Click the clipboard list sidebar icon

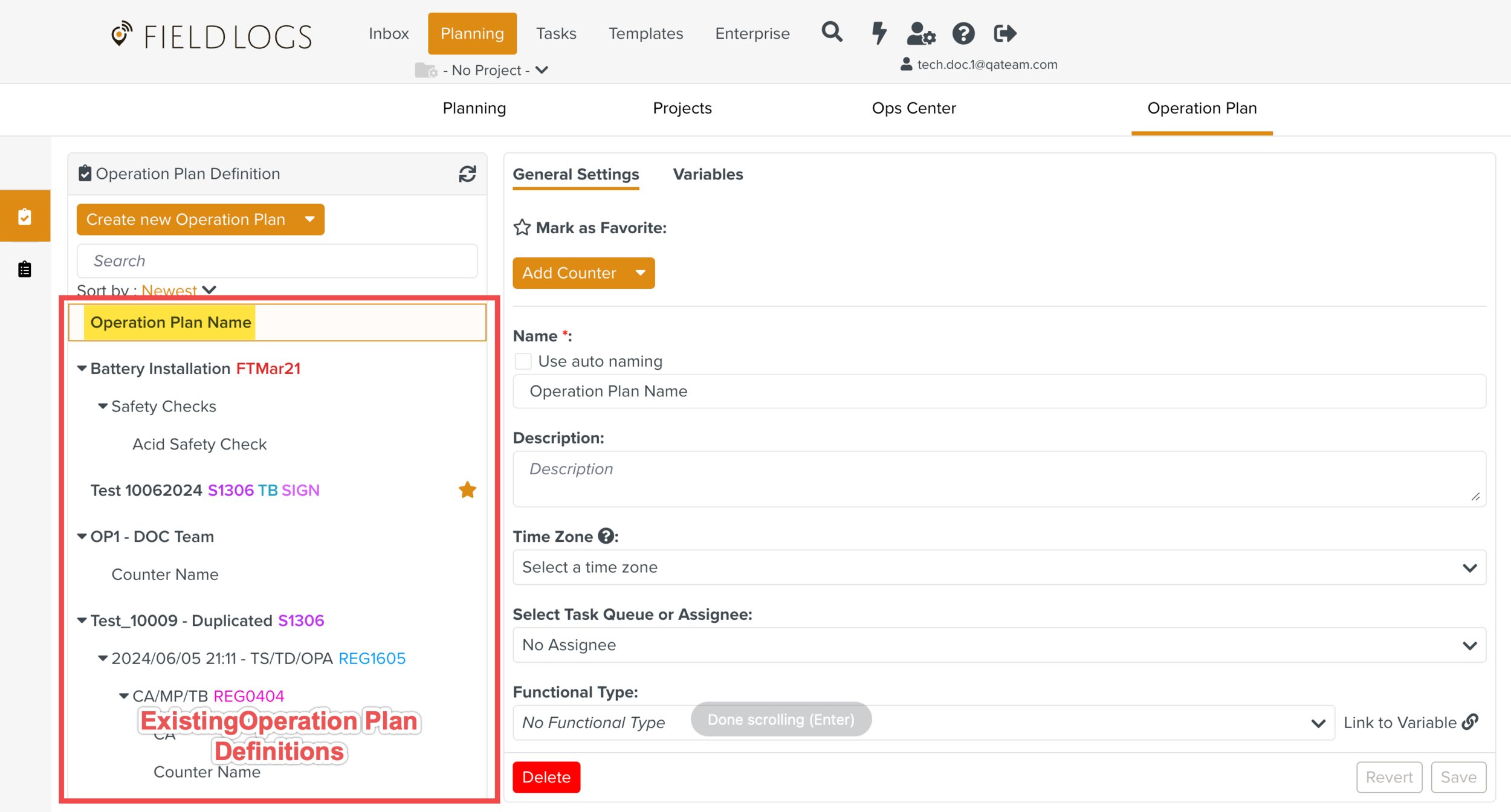[x=25, y=269]
